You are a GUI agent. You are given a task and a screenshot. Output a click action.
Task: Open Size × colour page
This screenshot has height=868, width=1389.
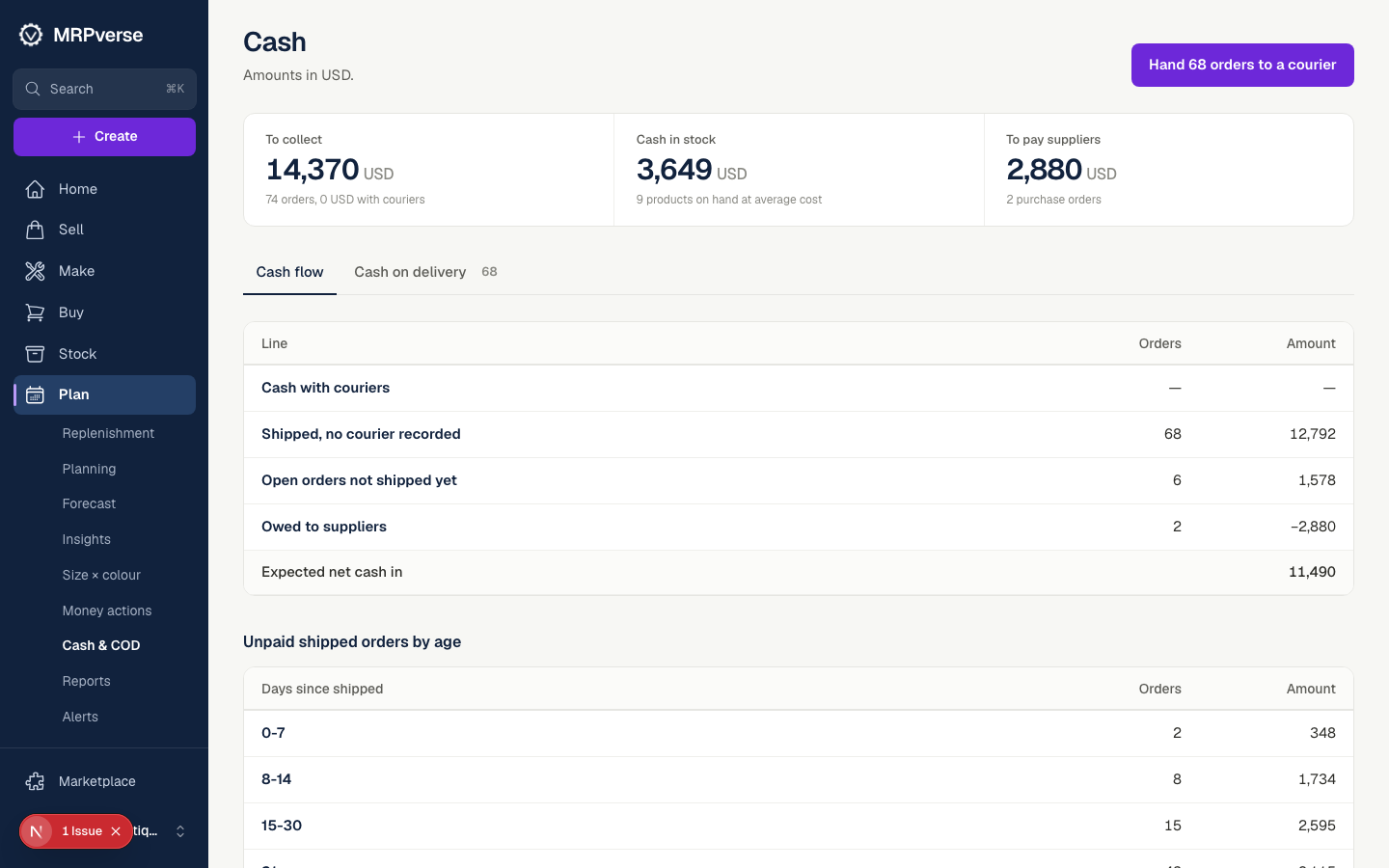pos(101,575)
